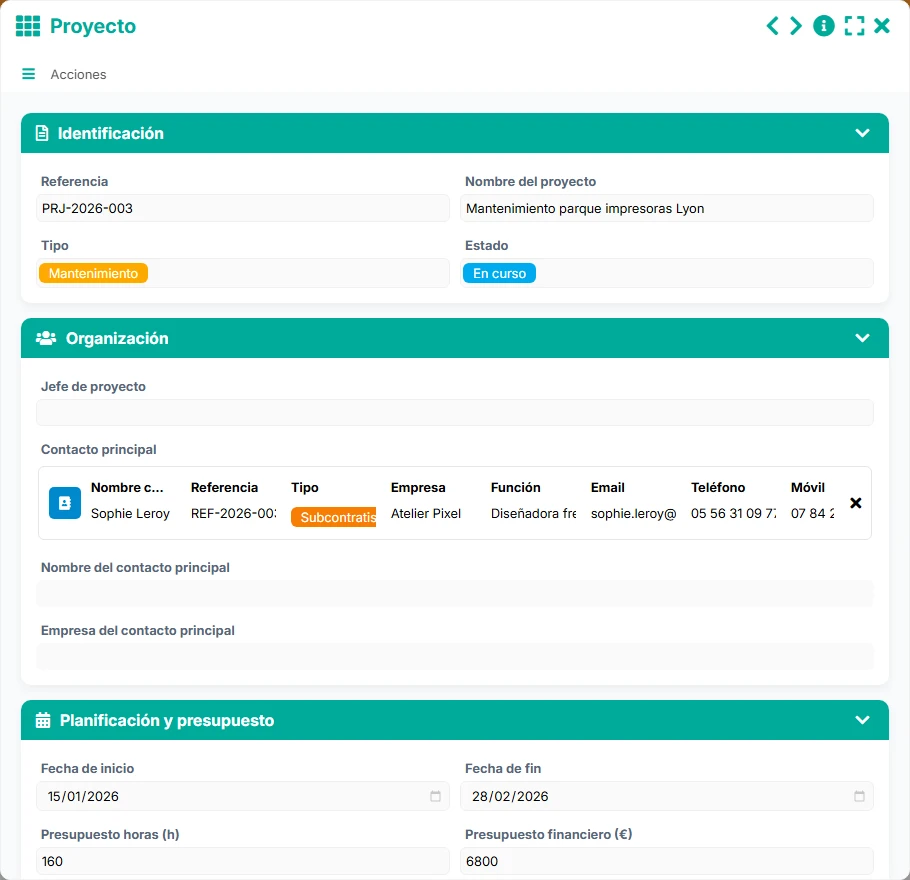The width and height of the screenshot is (910, 880).
Task: Click the REF-2026-00 contact reference
Action: [234, 514]
